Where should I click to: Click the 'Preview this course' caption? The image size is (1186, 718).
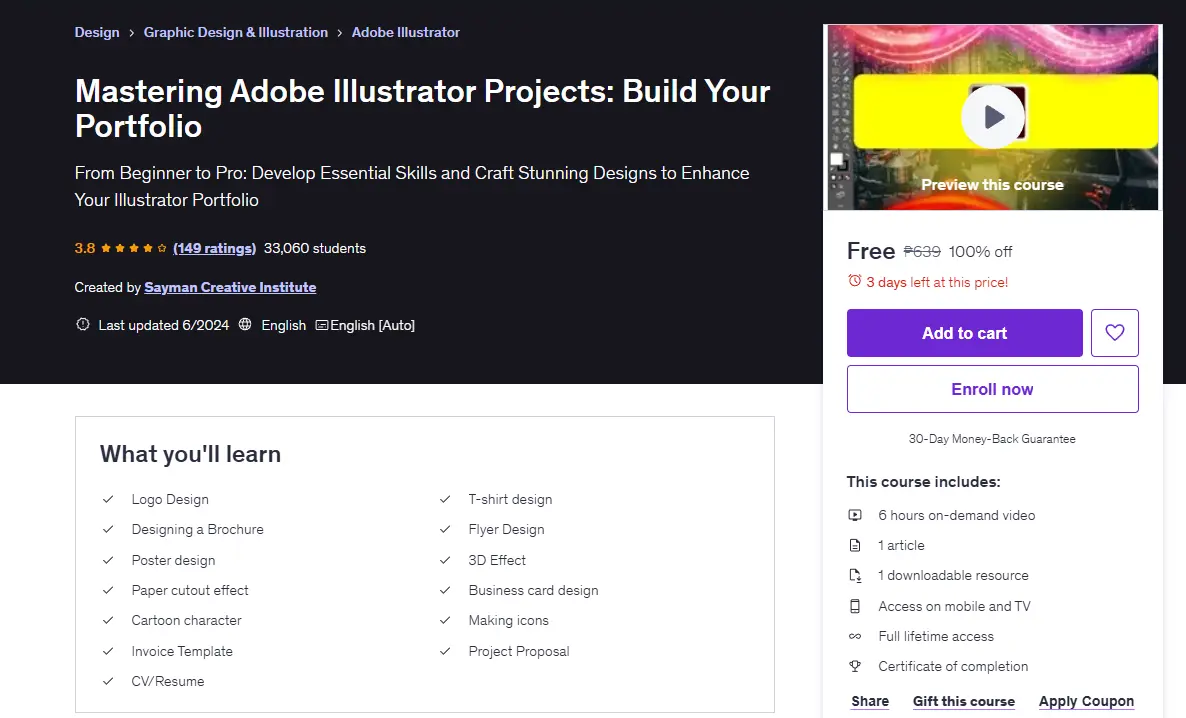(x=992, y=185)
